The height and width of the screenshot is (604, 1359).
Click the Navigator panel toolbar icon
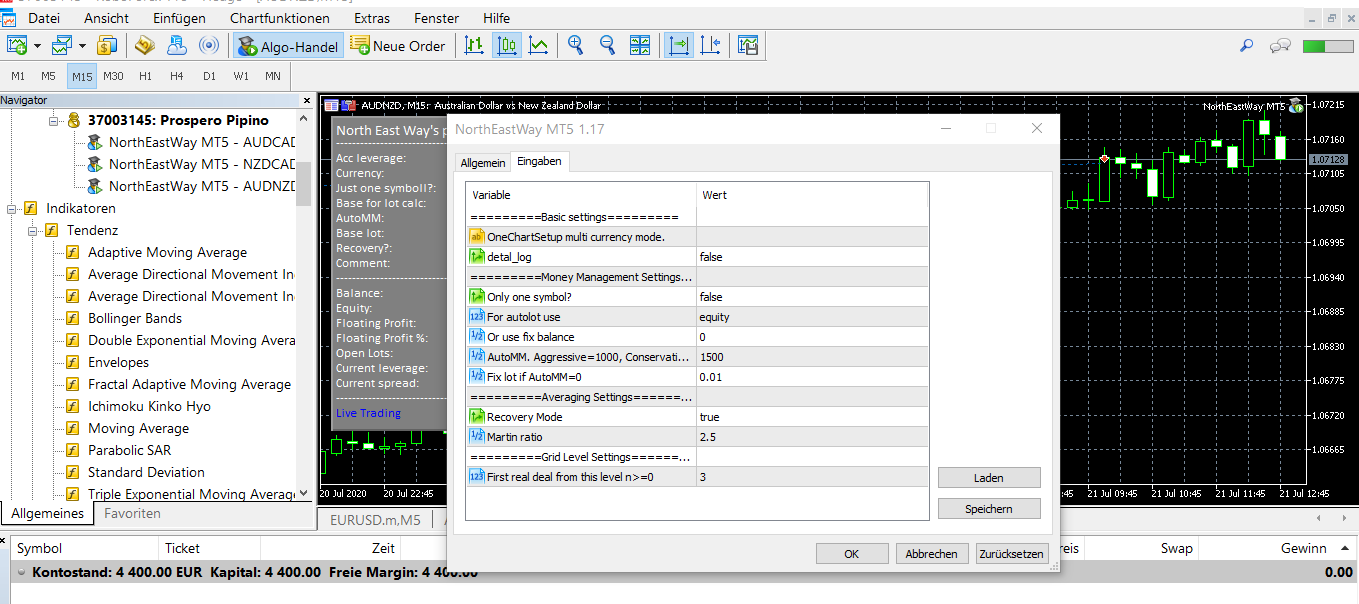tap(177, 45)
